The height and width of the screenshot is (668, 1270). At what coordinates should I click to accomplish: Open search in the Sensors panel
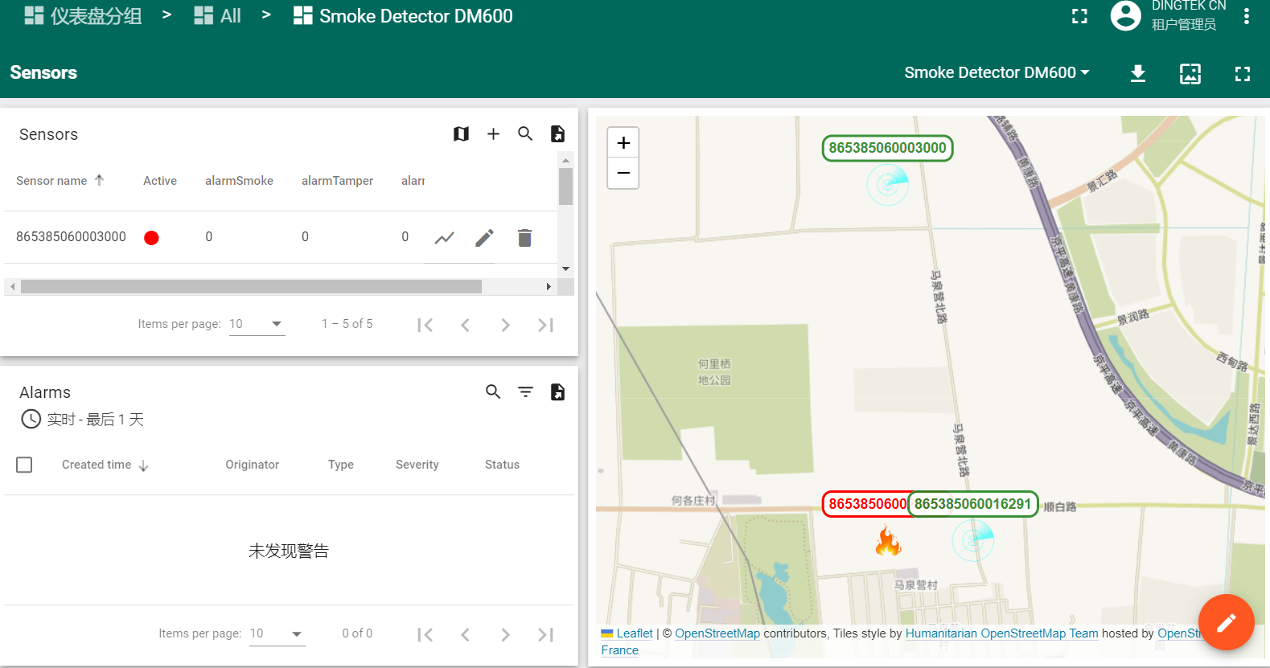[x=525, y=134]
